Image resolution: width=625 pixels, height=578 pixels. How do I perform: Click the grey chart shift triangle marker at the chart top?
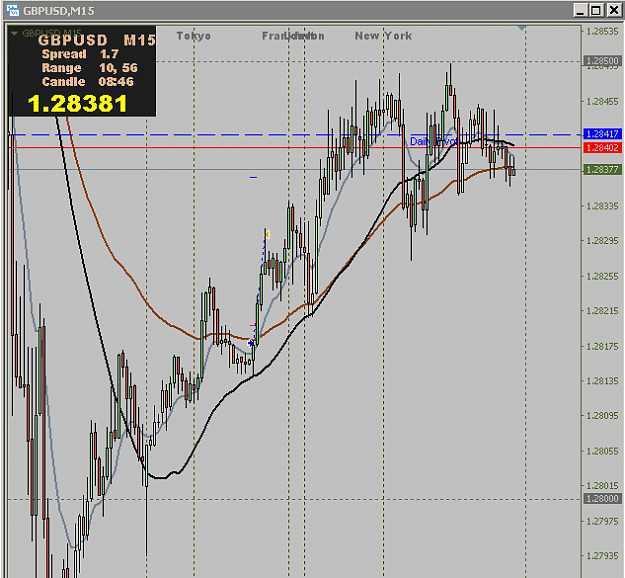(521, 28)
